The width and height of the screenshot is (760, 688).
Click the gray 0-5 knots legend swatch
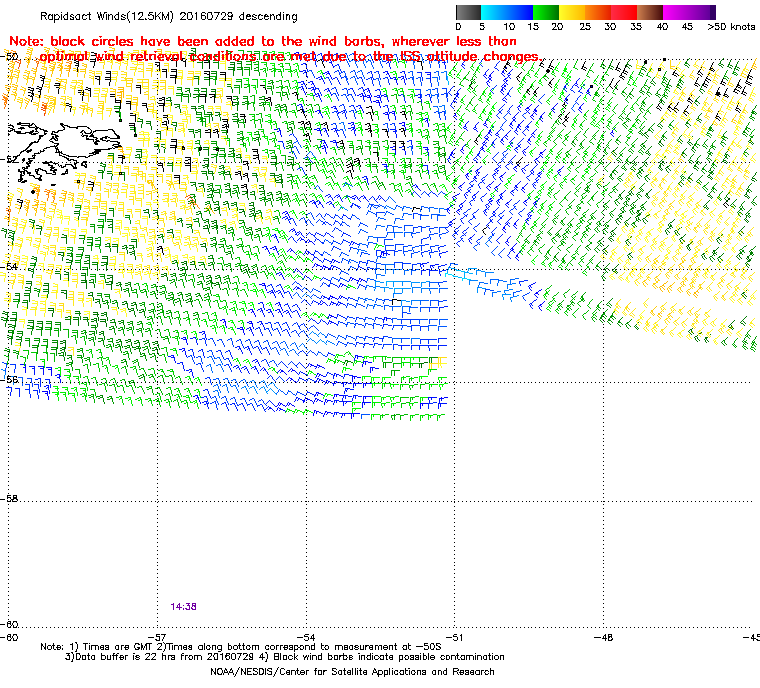click(468, 12)
